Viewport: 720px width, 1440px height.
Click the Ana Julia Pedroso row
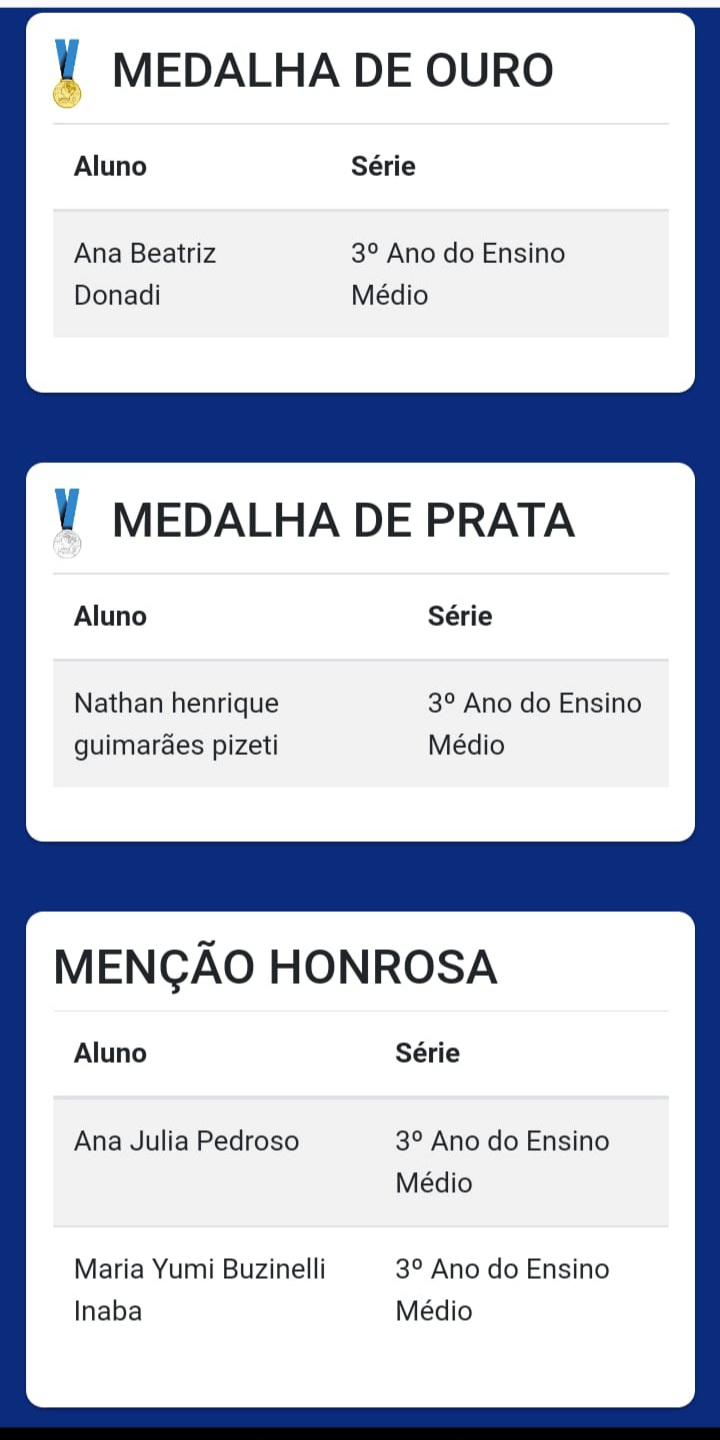[x=361, y=1162]
